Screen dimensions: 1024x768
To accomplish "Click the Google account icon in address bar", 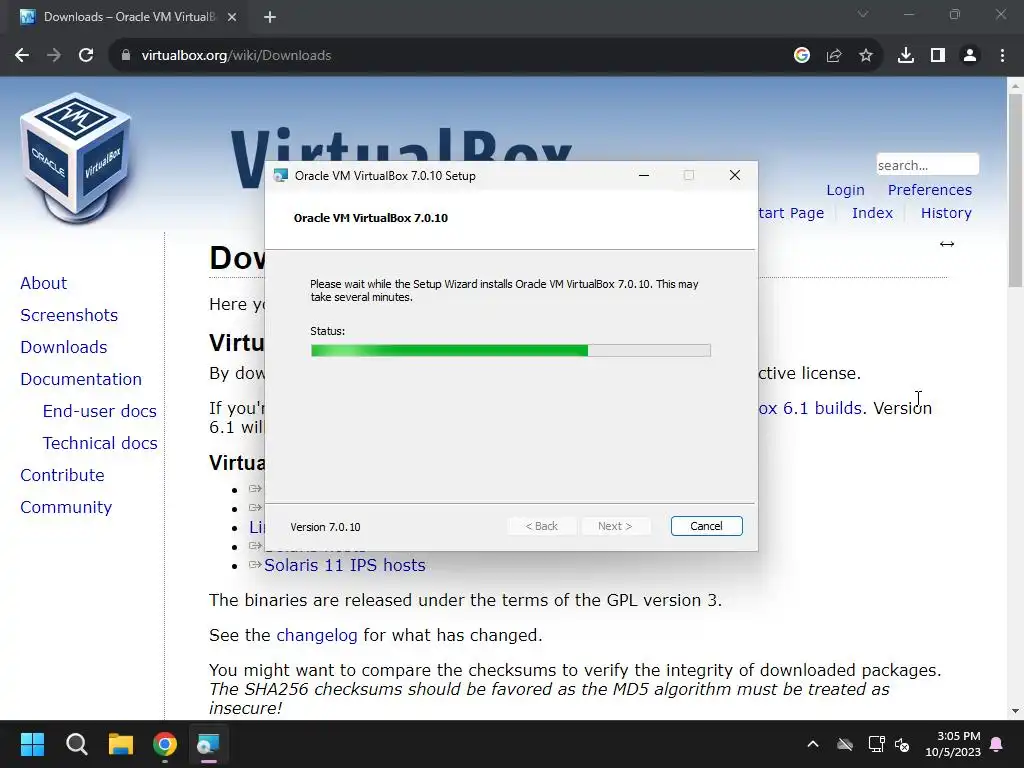I will (801, 56).
